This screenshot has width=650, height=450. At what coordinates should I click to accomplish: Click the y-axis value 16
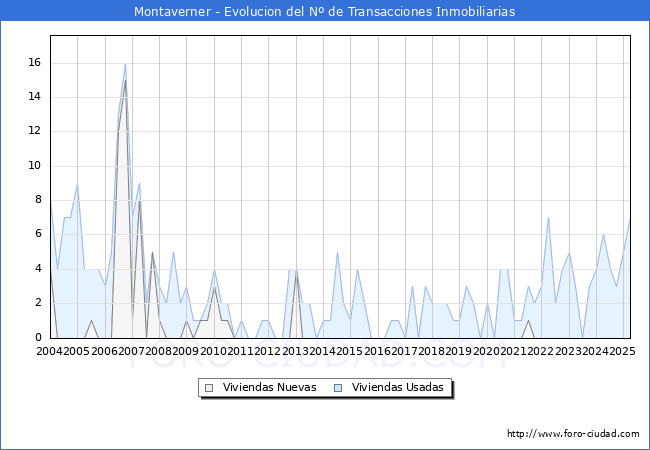coord(34,63)
